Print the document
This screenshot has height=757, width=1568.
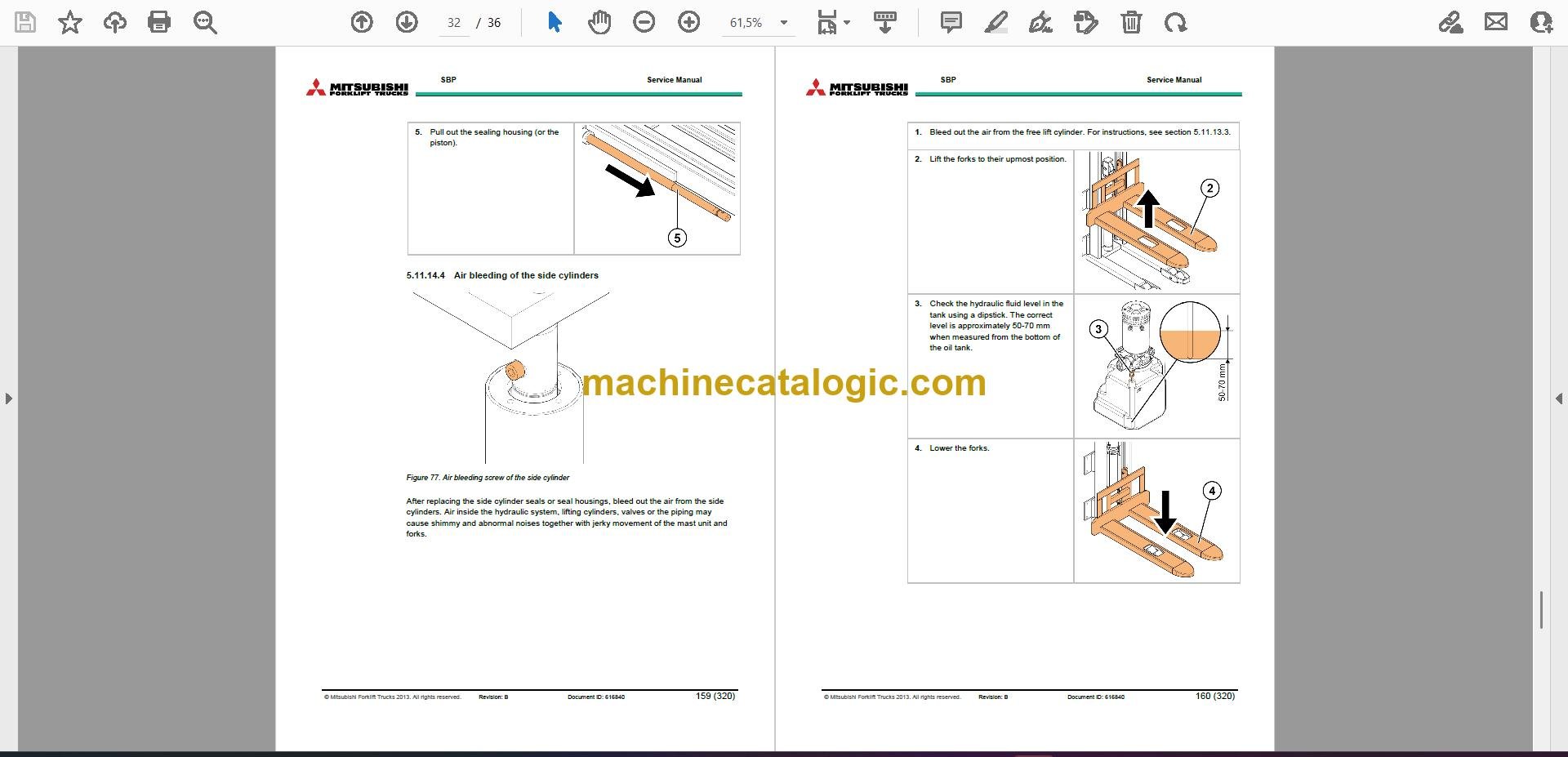point(159,22)
